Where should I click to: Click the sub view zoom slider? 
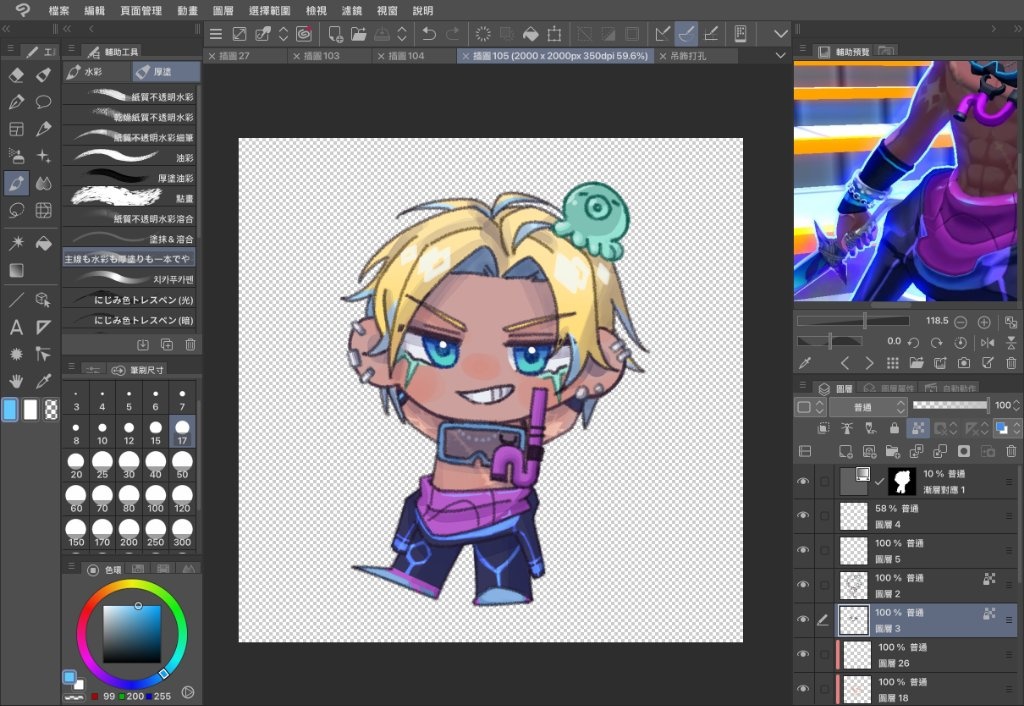click(853, 321)
